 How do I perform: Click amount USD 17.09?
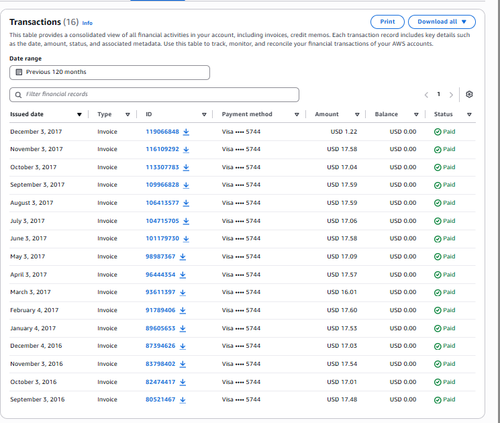(342, 257)
